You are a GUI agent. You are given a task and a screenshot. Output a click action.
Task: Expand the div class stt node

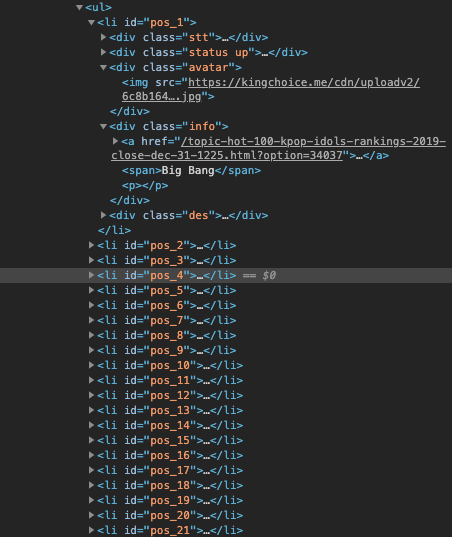pyautogui.click(x=103, y=37)
